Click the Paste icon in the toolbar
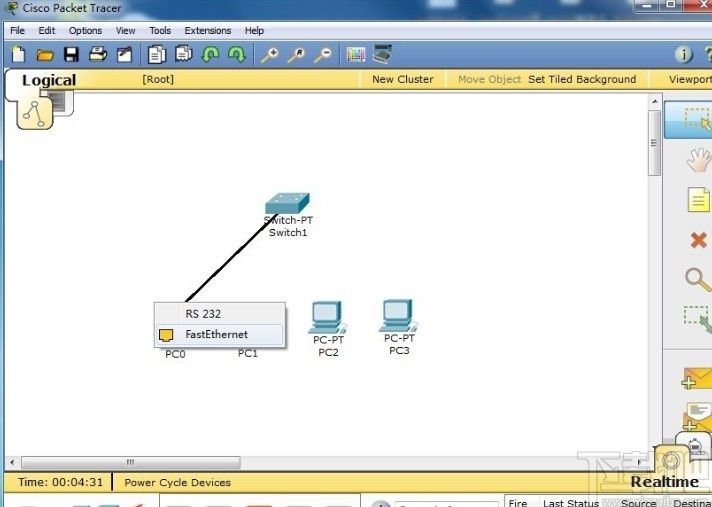Viewport: 712px width, 507px height. (x=183, y=54)
